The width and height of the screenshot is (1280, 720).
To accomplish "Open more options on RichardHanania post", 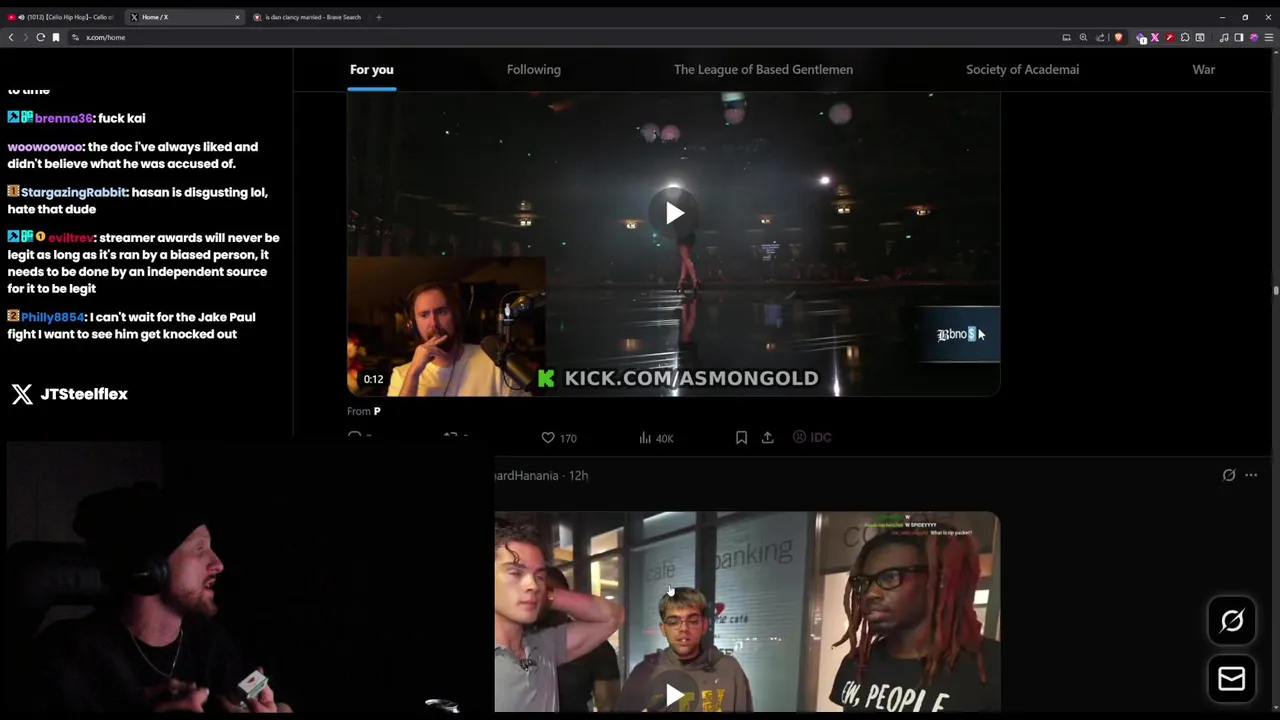I will coord(1251,475).
